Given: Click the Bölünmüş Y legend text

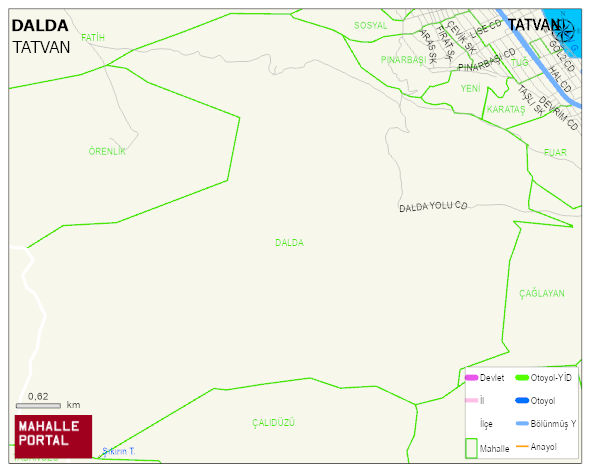Looking at the screenshot, I should pos(553,424).
